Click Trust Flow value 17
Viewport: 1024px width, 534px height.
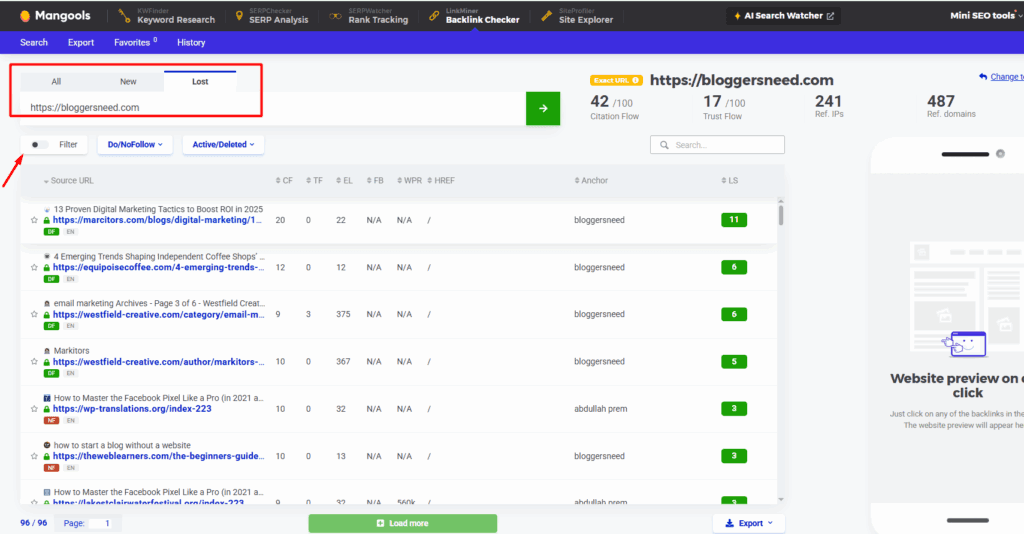(x=712, y=102)
